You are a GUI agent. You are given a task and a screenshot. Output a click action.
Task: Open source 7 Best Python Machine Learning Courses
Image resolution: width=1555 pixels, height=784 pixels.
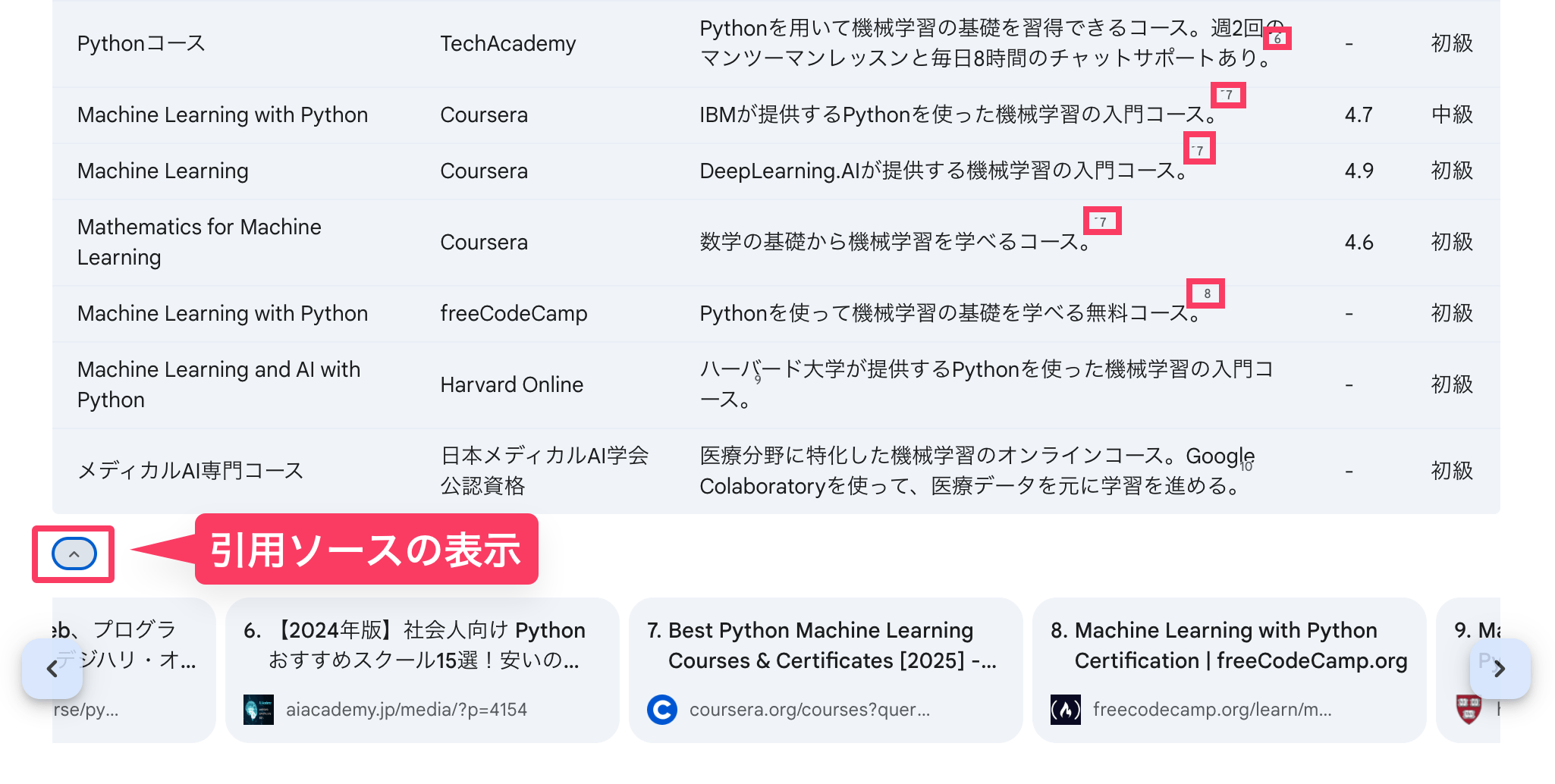(825, 645)
